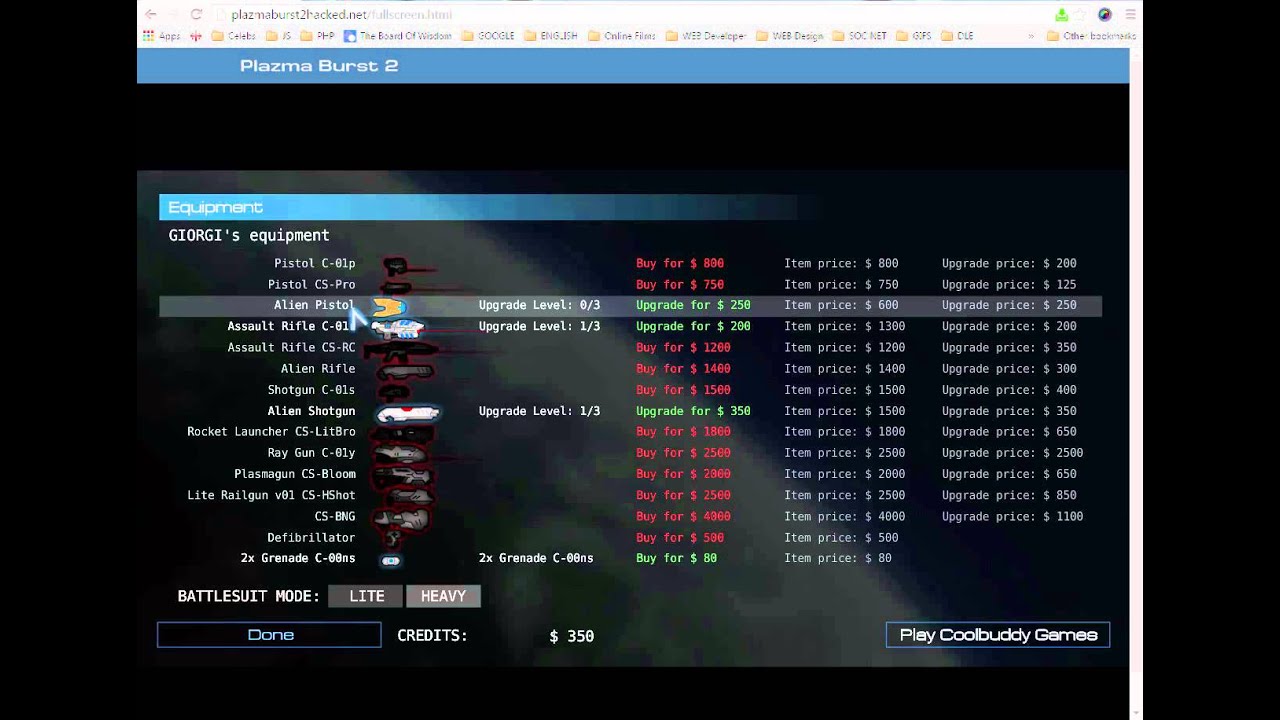Select HEAVY battlesuit mode
This screenshot has height=720, width=1280.
tap(443, 596)
